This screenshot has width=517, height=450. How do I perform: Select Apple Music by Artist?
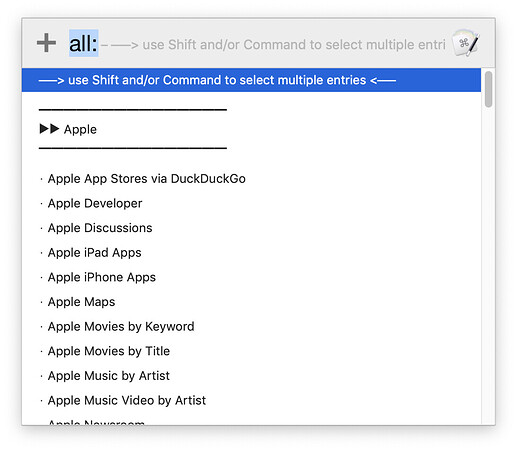[x=109, y=376]
